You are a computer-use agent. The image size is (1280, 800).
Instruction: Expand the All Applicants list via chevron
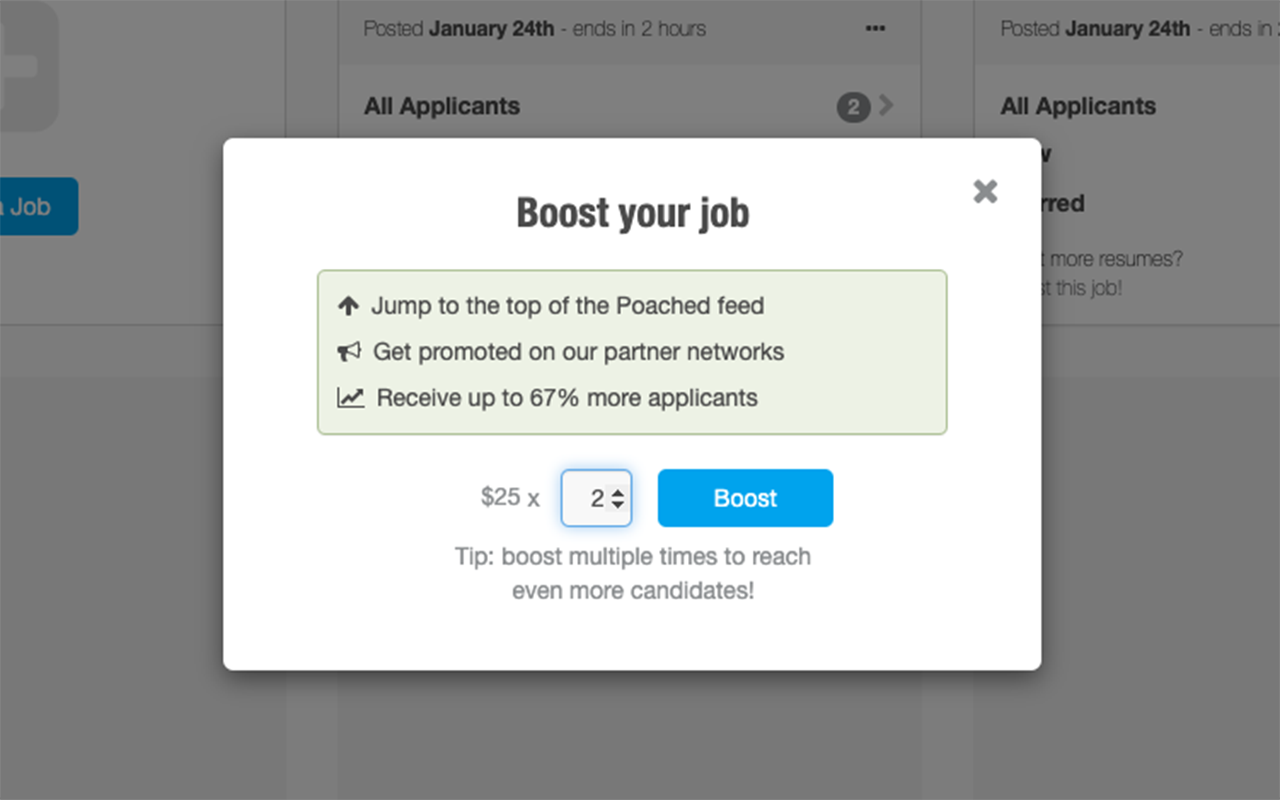[x=889, y=106]
